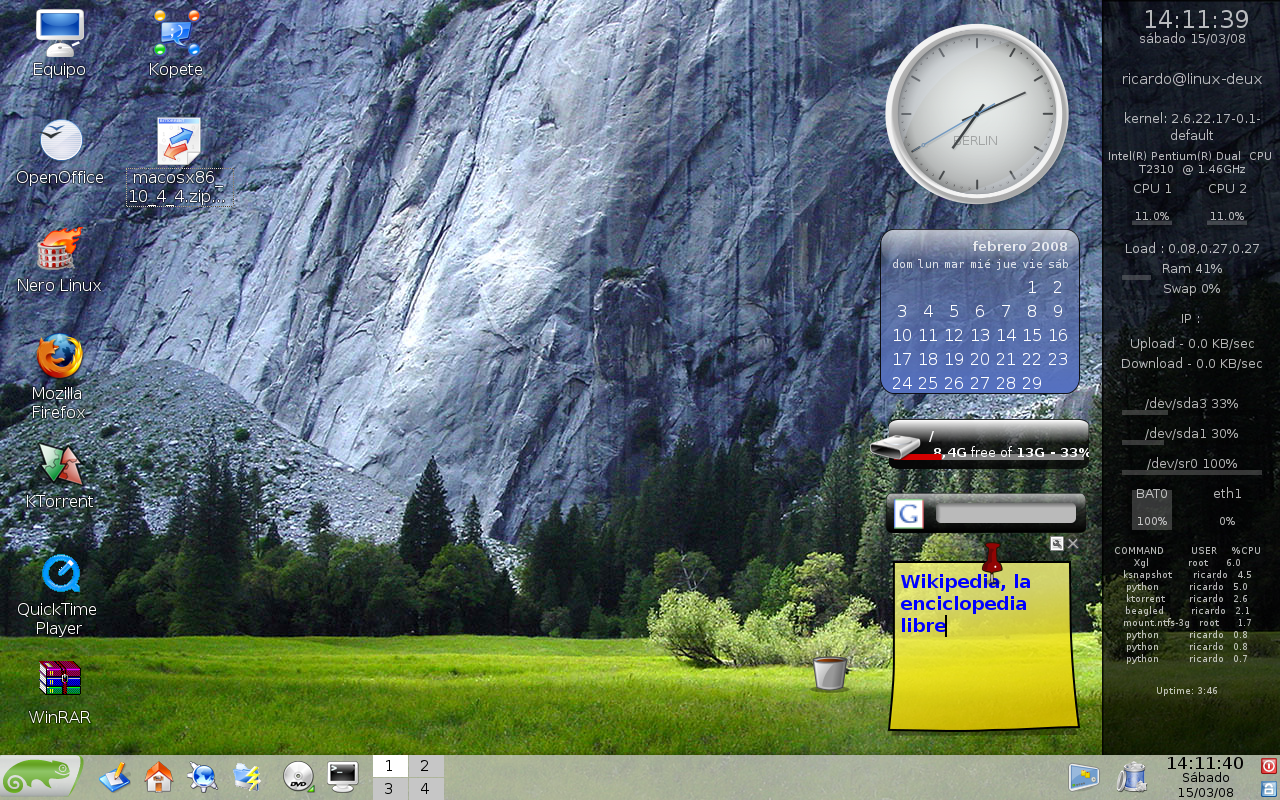This screenshot has height=800, width=1280.
Task: Switch to virtual desktop 4
Action: click(425, 789)
